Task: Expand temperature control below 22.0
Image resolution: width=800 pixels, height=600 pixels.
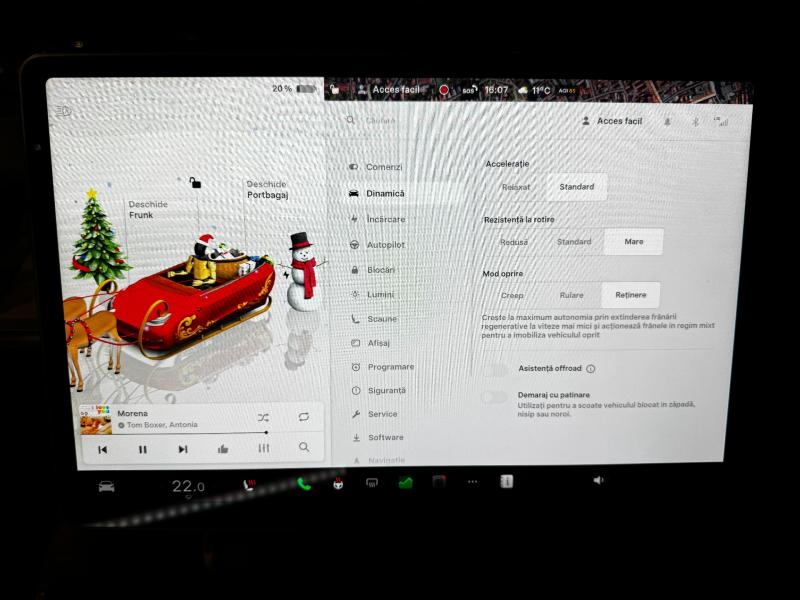Action: click(x=187, y=487)
